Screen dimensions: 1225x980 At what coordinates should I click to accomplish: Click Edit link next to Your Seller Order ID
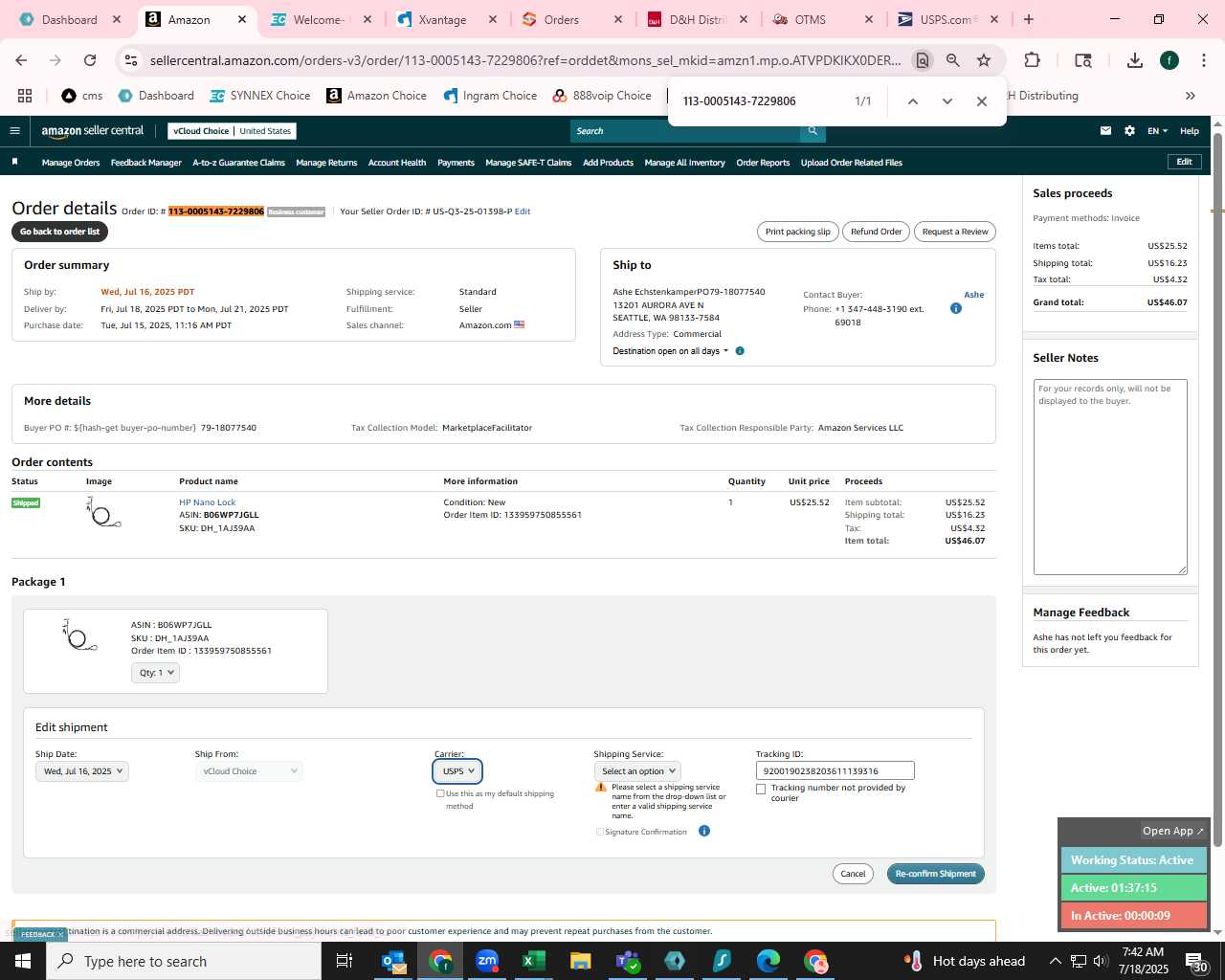[x=523, y=212]
